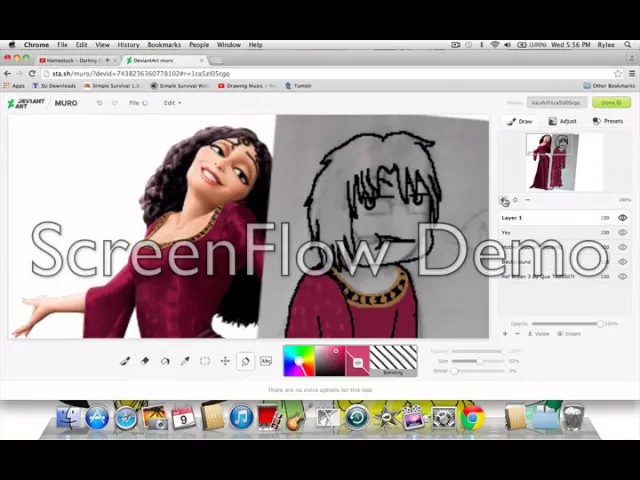Image resolution: width=640 pixels, height=480 pixels.
Task: Activate the Move tool
Action: 225,361
